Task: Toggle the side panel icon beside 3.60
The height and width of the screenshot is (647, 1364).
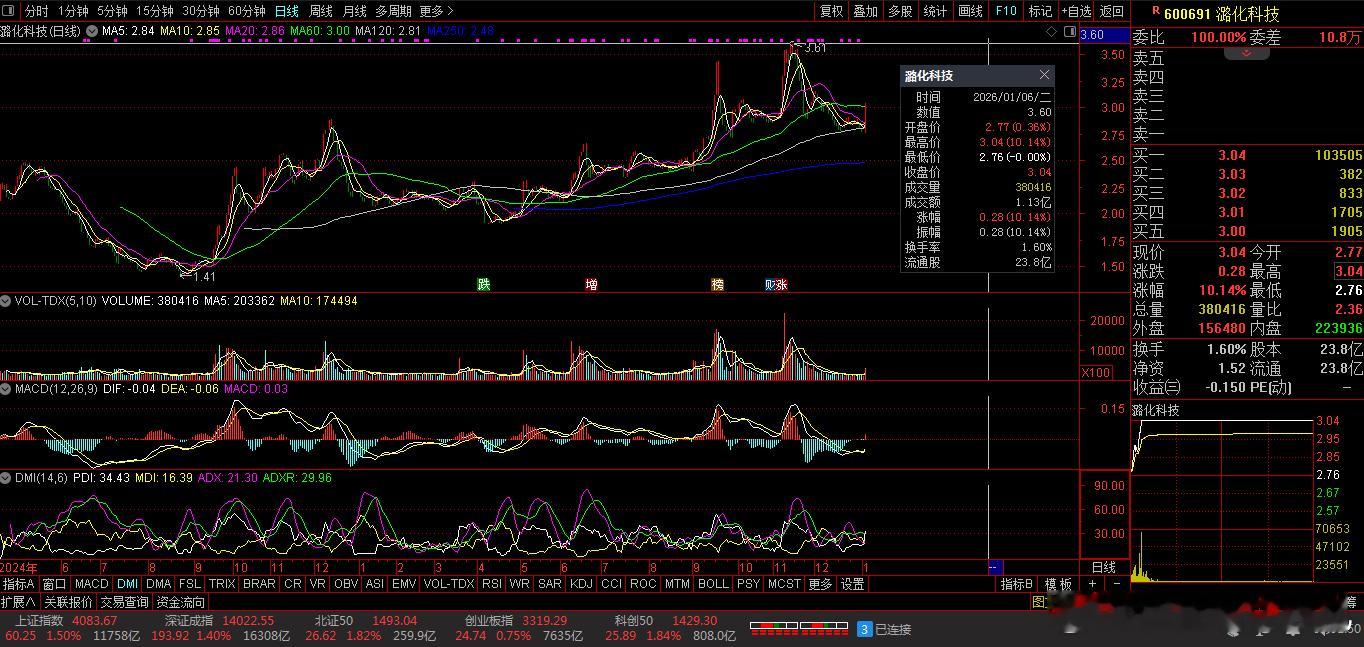Action: click(x=1069, y=32)
